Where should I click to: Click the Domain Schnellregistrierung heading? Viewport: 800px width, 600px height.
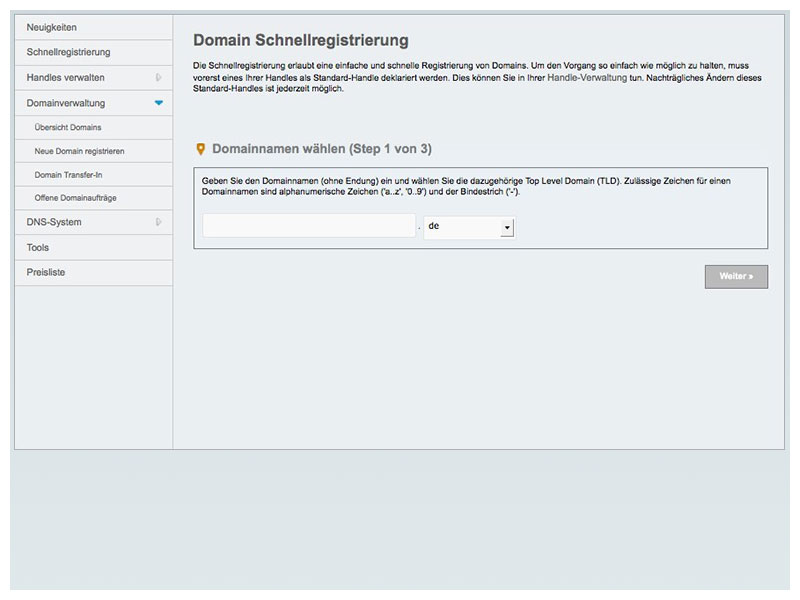tap(301, 40)
